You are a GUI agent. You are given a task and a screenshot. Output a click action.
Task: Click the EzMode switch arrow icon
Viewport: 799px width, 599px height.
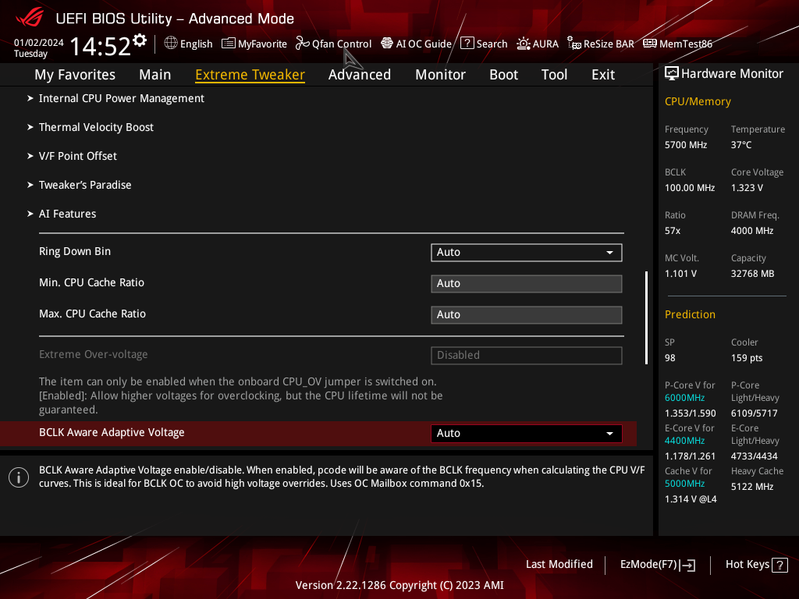click(687, 565)
